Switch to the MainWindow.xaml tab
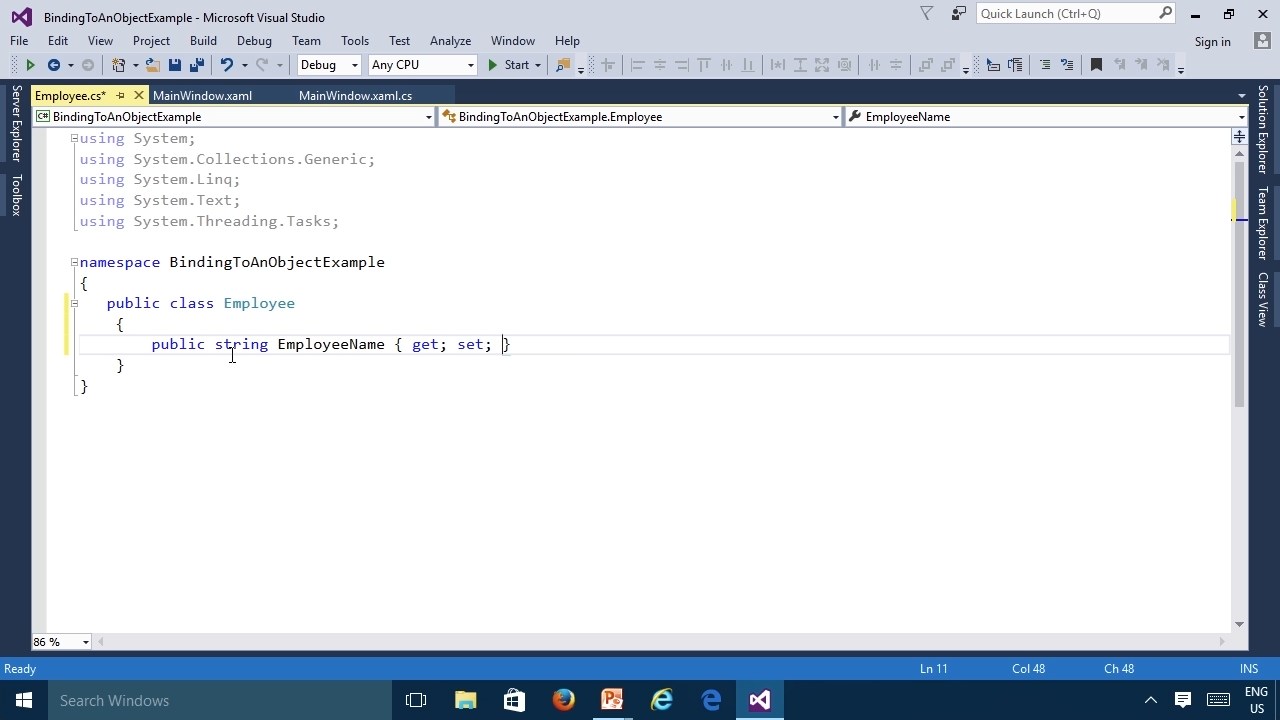This screenshot has height=720, width=1280. tap(202, 96)
